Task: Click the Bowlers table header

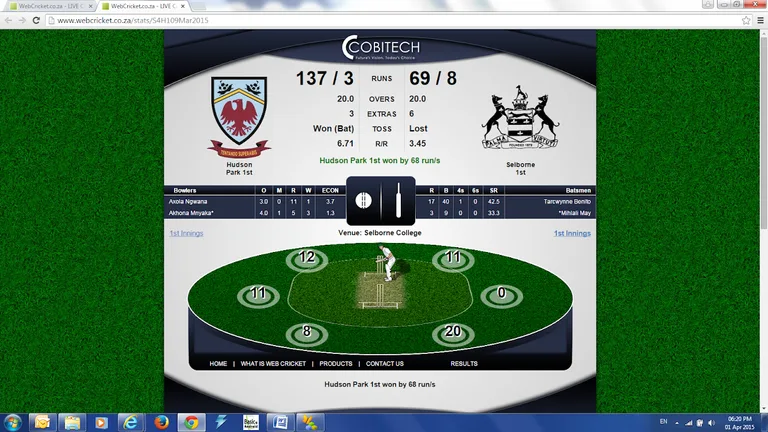Action: click(x=185, y=190)
